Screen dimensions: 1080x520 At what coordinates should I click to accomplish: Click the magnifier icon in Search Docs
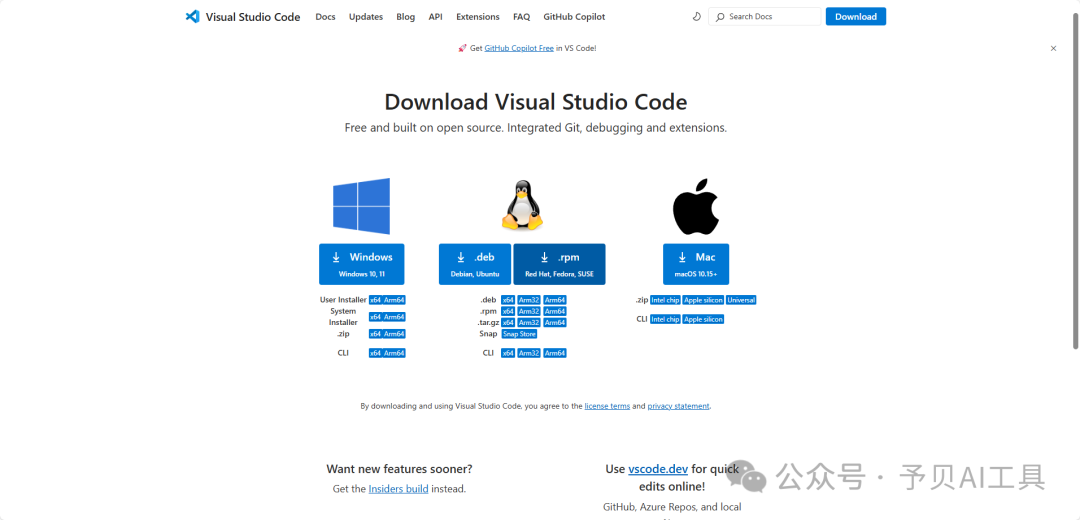(x=720, y=17)
